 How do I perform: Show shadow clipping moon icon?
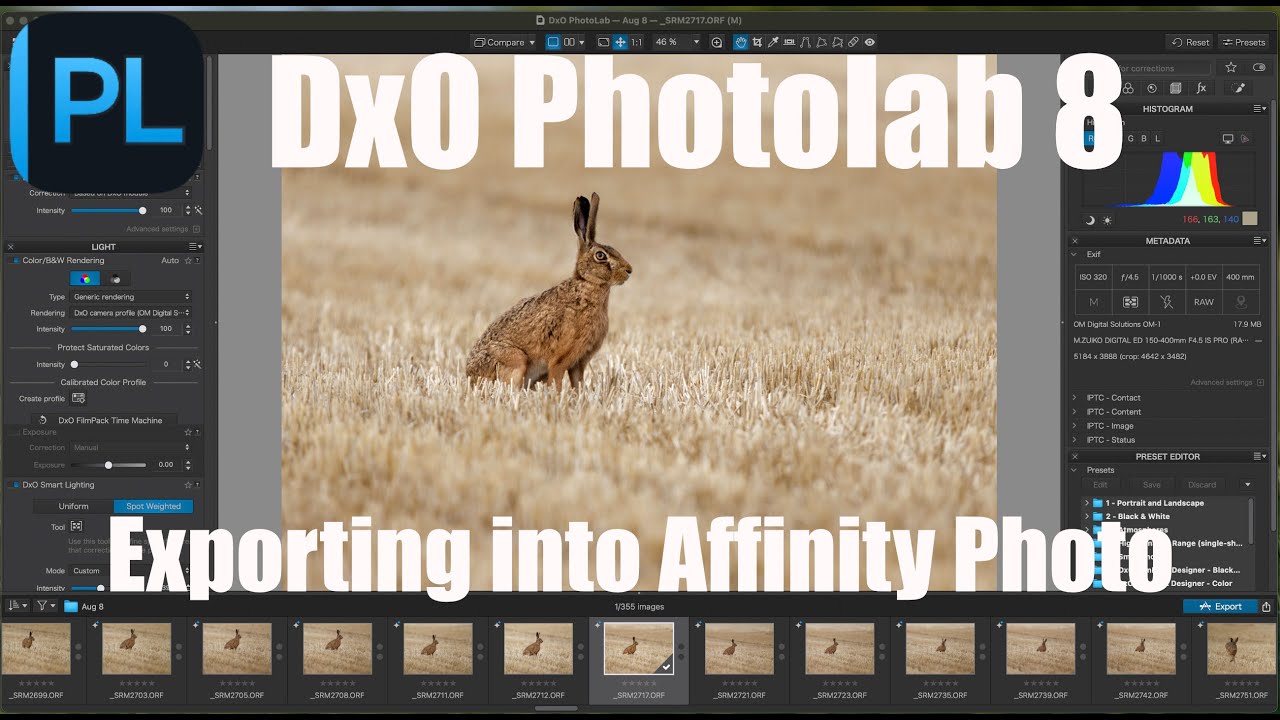1091,221
